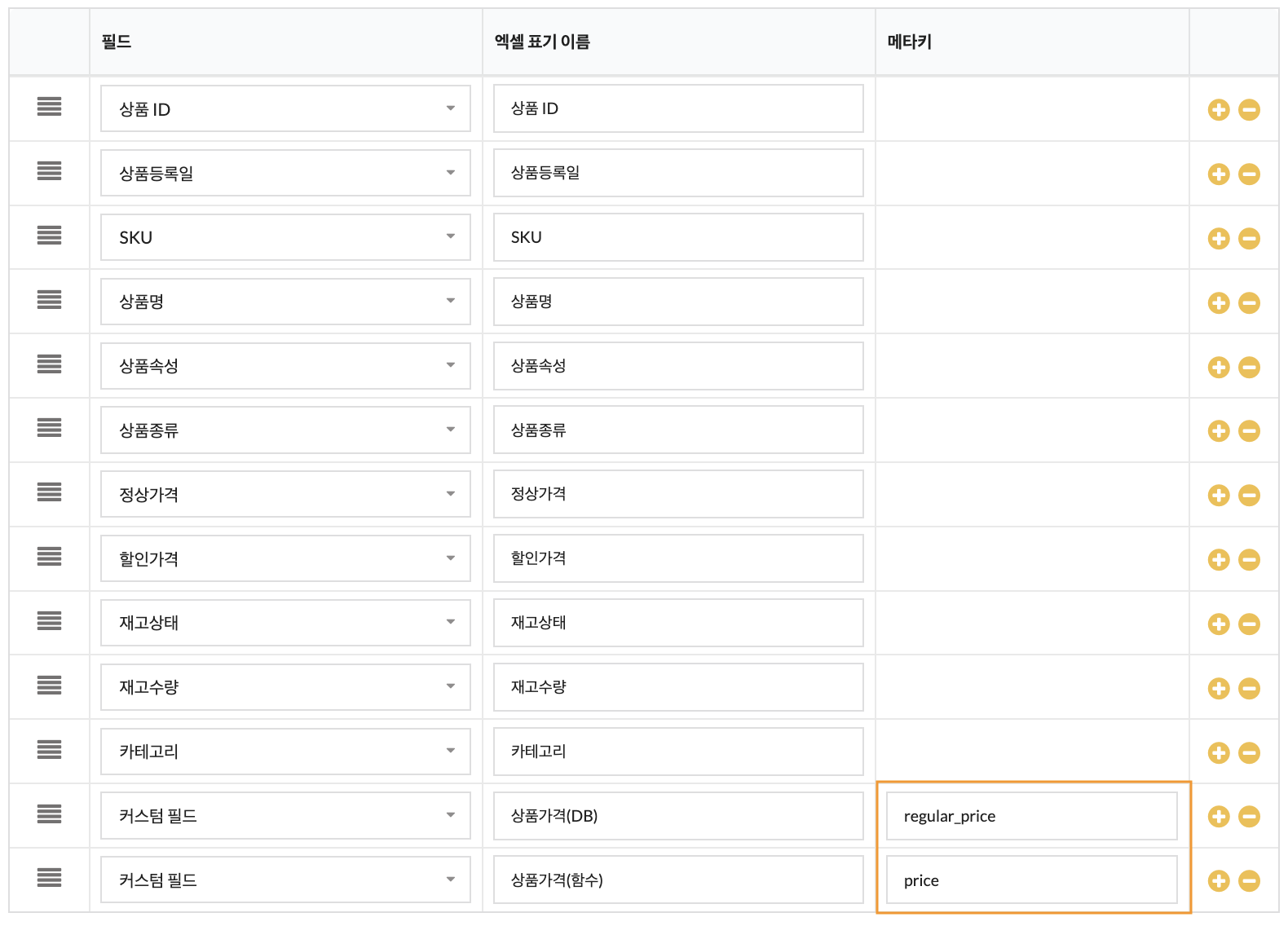Click the minus icon on 카테고리 row

pos(1249,753)
